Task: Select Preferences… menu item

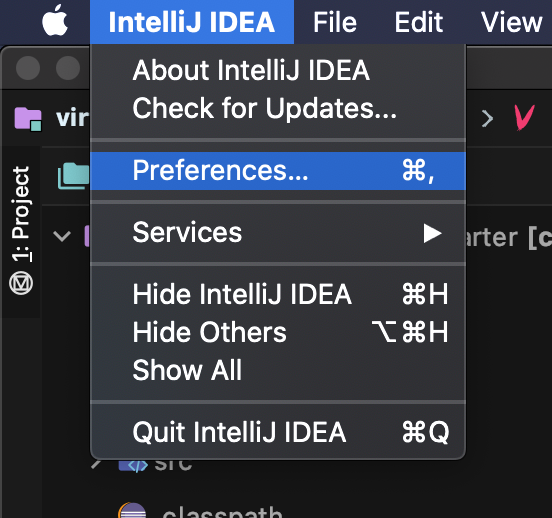Action: coord(278,171)
